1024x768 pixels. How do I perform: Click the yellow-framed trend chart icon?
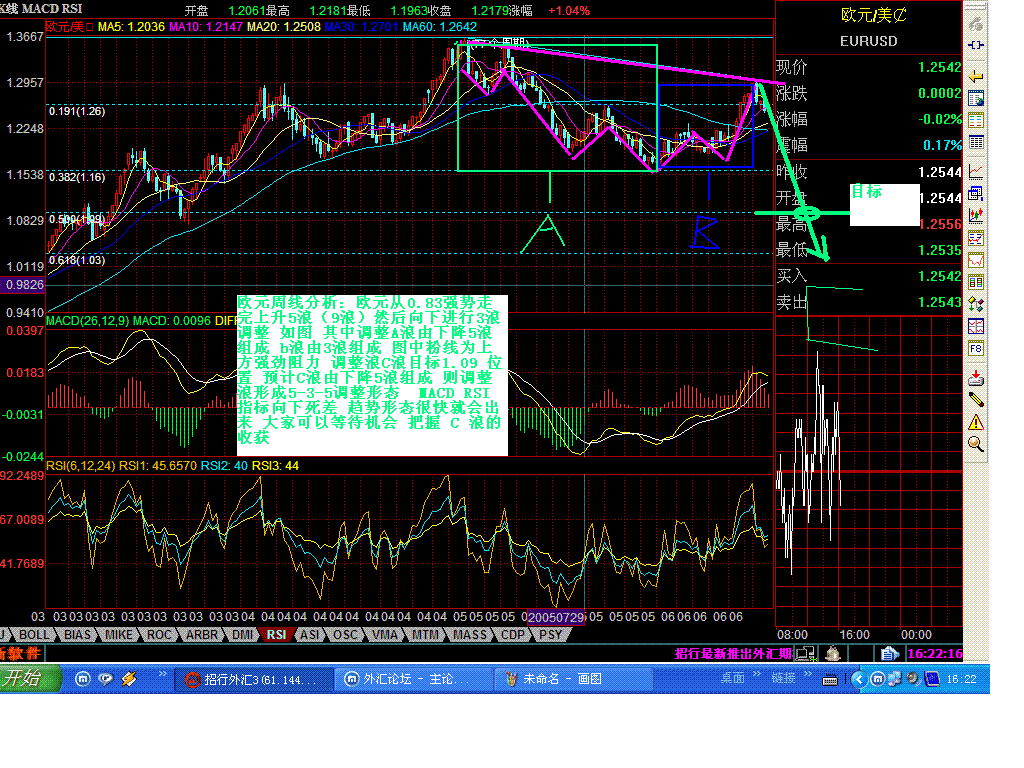(976, 238)
